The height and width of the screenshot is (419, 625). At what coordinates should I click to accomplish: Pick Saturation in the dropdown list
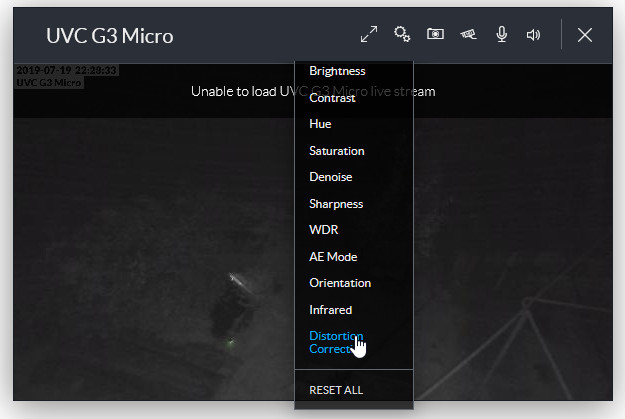coord(337,151)
